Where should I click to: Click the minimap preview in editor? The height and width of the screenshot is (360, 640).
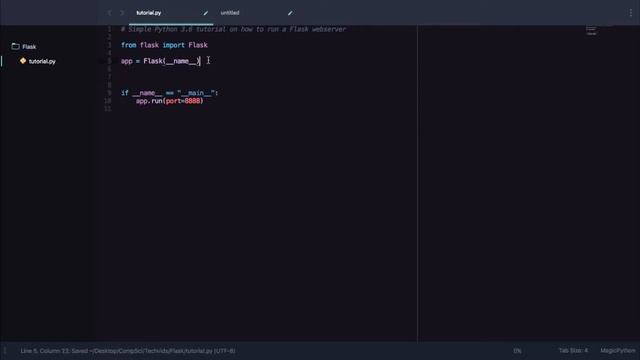(x=591, y=31)
